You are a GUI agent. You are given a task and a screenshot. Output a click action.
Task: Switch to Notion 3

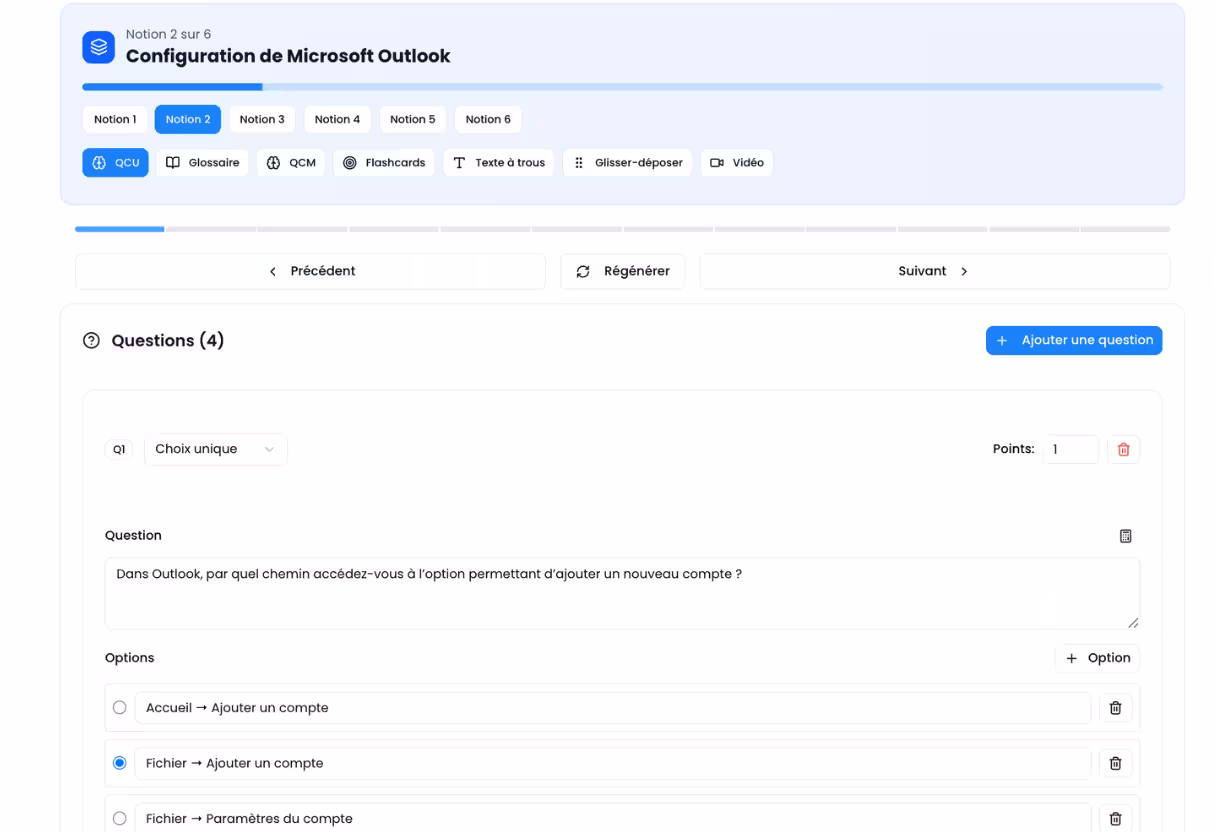(262, 120)
